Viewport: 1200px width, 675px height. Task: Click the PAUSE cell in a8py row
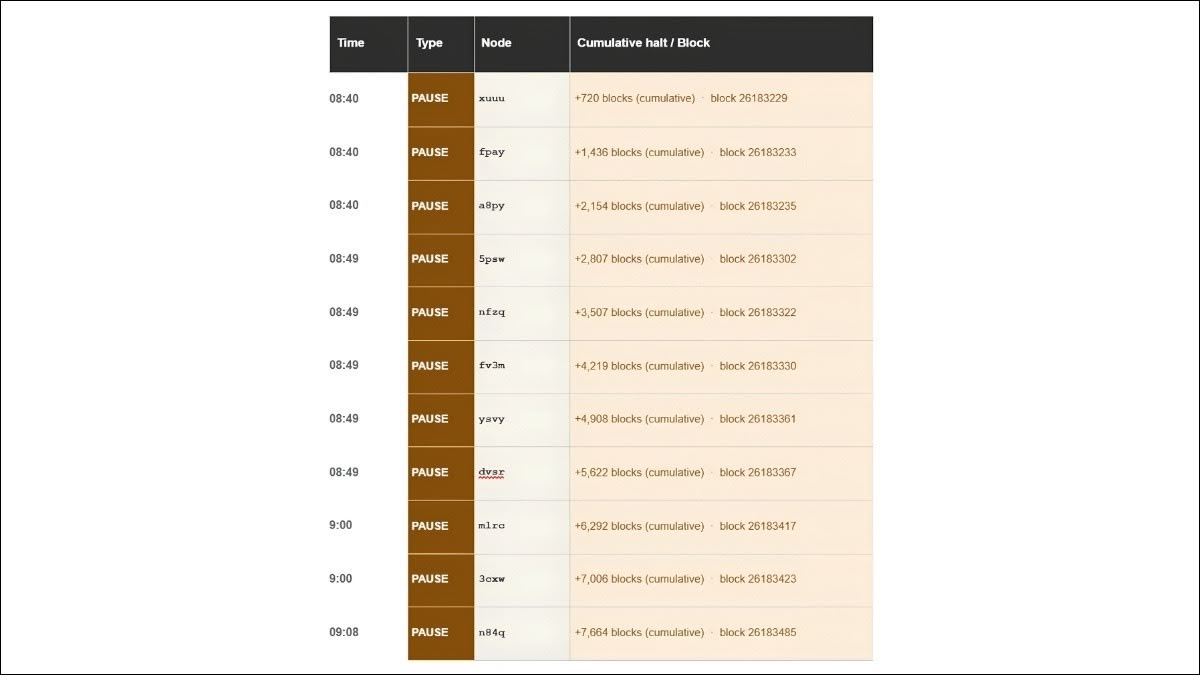[x=441, y=206]
